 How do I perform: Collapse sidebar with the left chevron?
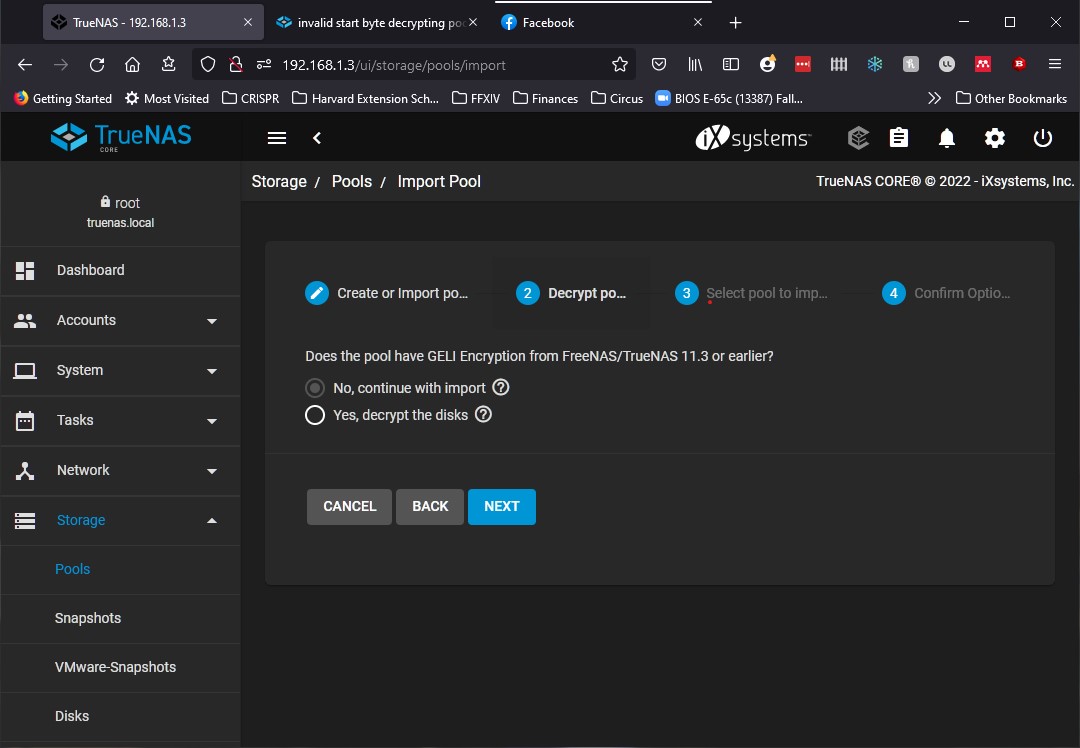[317, 138]
